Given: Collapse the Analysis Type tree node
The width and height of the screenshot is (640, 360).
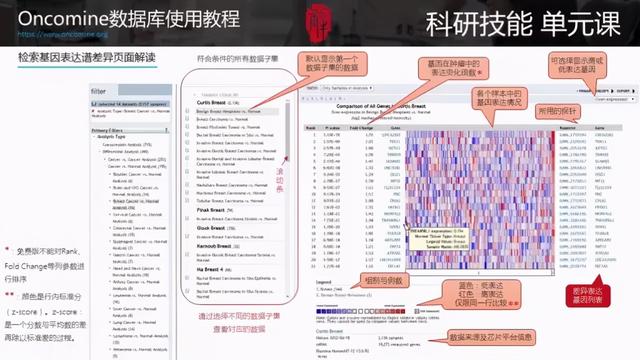Looking at the screenshot, I should (94, 137).
